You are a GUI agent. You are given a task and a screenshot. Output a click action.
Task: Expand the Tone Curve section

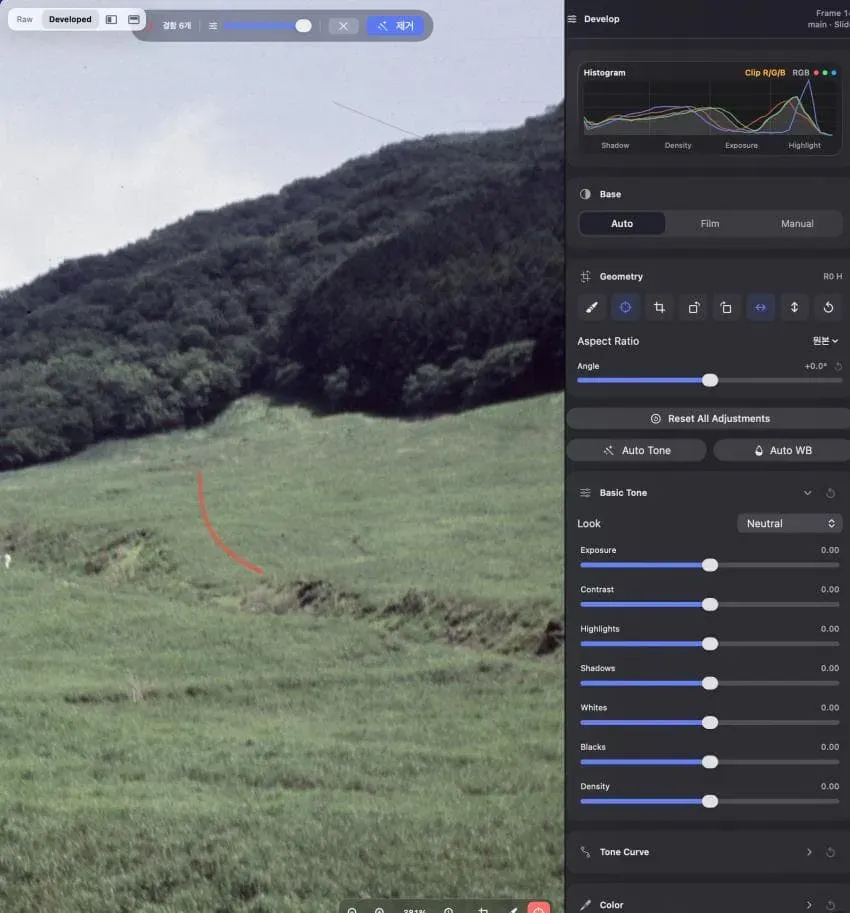[x=809, y=852]
